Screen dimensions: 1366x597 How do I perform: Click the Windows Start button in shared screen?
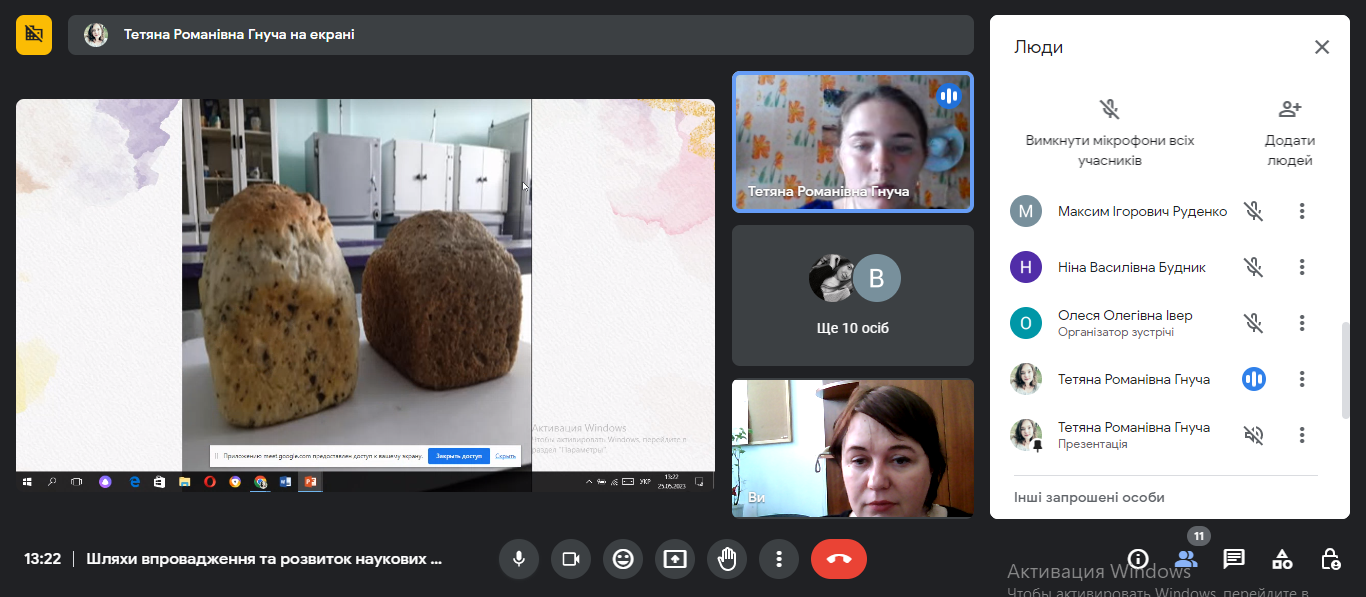pos(27,482)
